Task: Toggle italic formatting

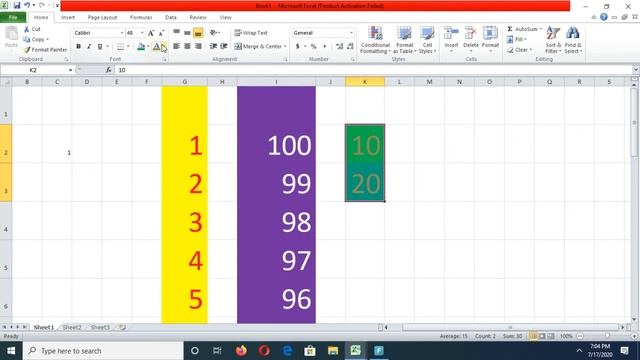Action: click(89, 47)
